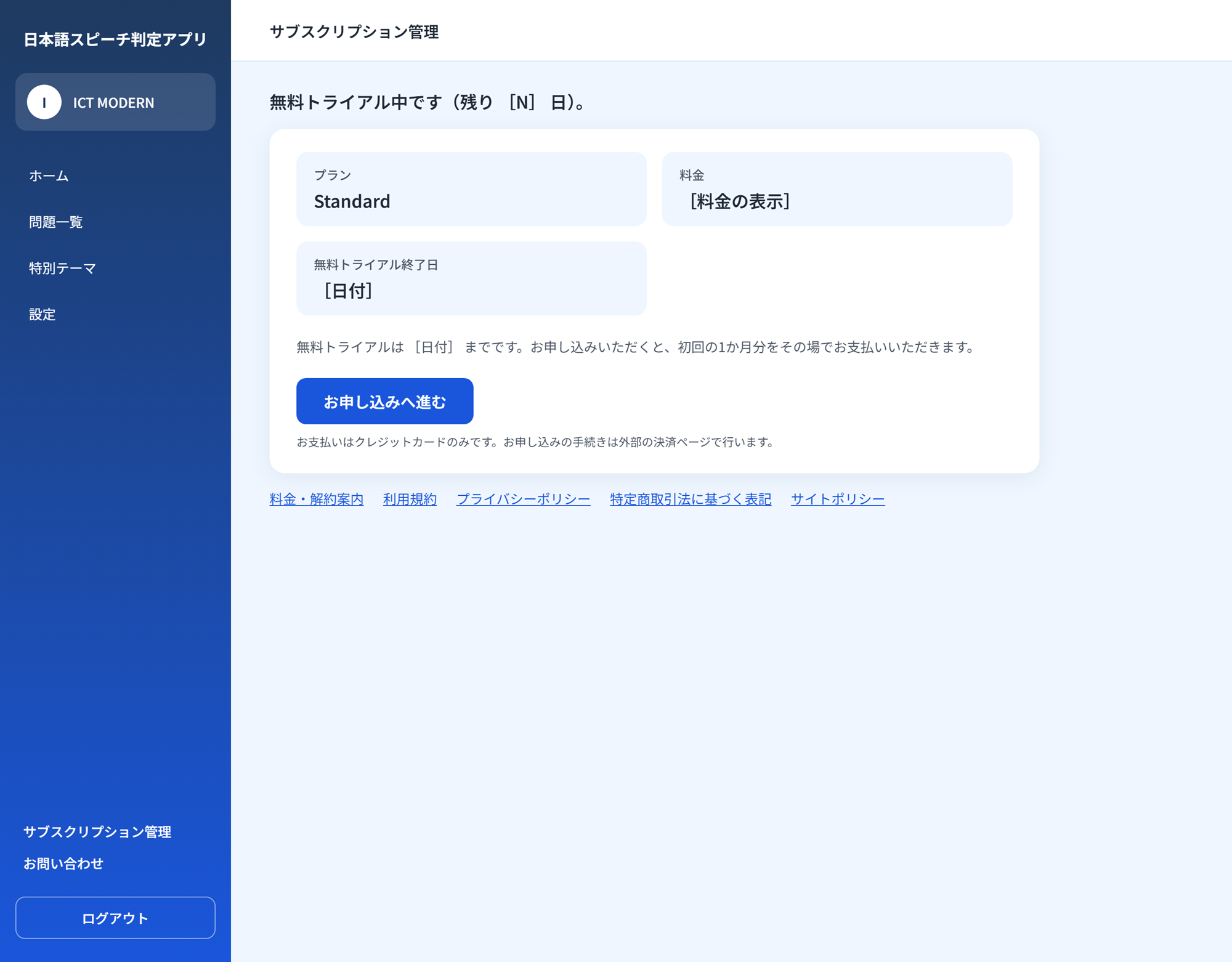Go to ホーム in the sidebar
The image size is (1232, 962).
(x=49, y=176)
